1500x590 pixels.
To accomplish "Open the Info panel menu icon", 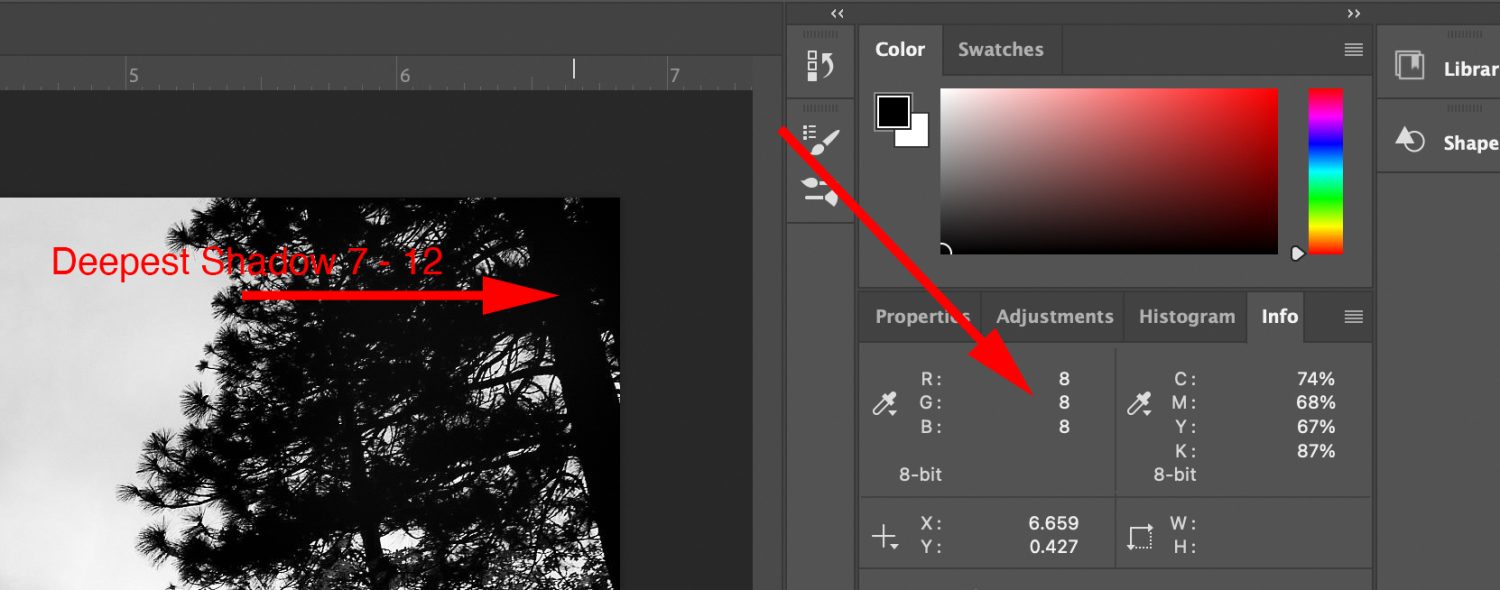I will (x=1354, y=317).
